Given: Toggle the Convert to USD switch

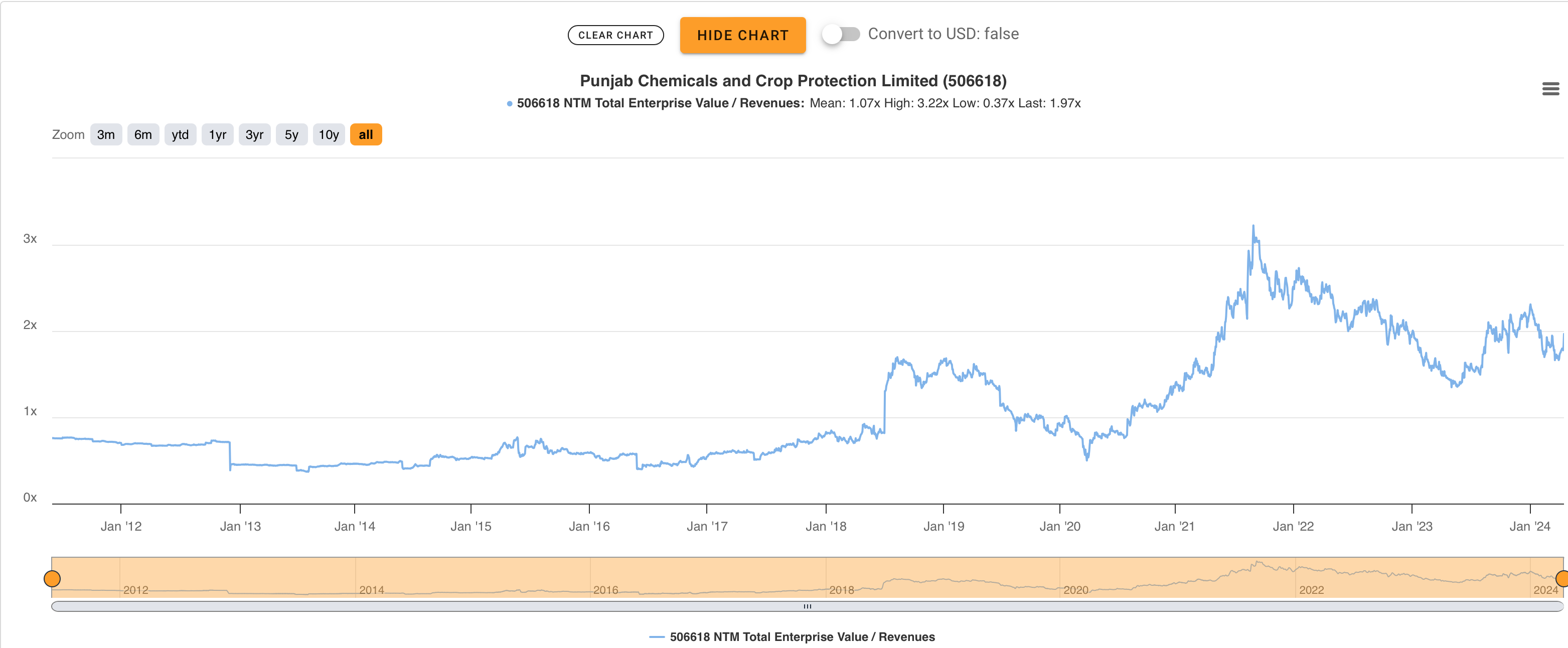Looking at the screenshot, I should coord(841,34).
